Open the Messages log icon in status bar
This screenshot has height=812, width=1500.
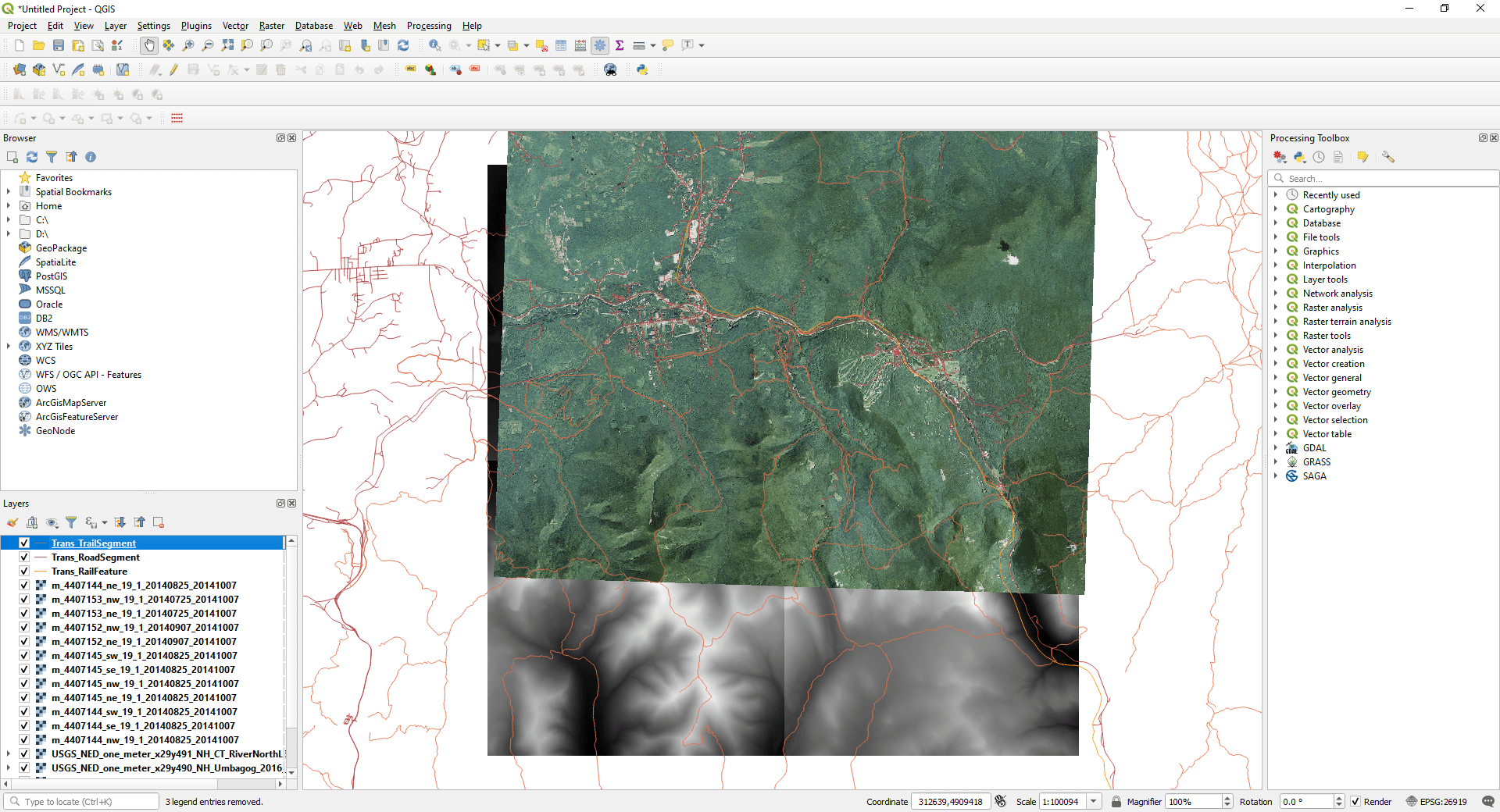pos(1488,802)
